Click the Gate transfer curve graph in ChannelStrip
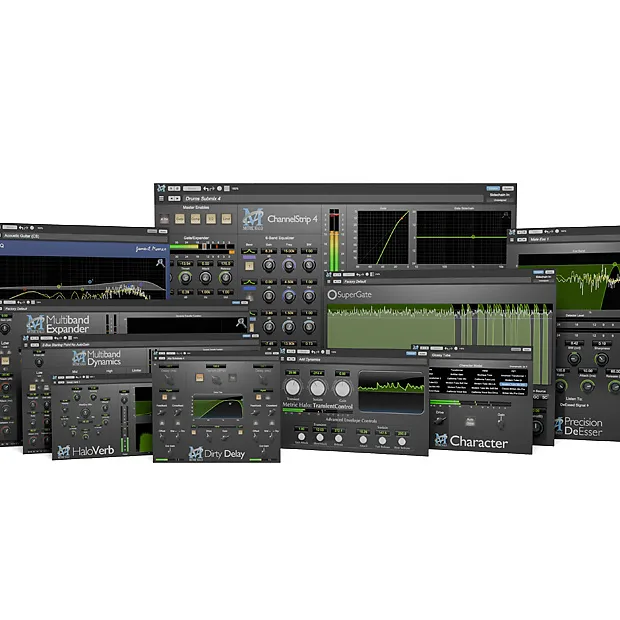The image size is (620, 620). [383, 237]
